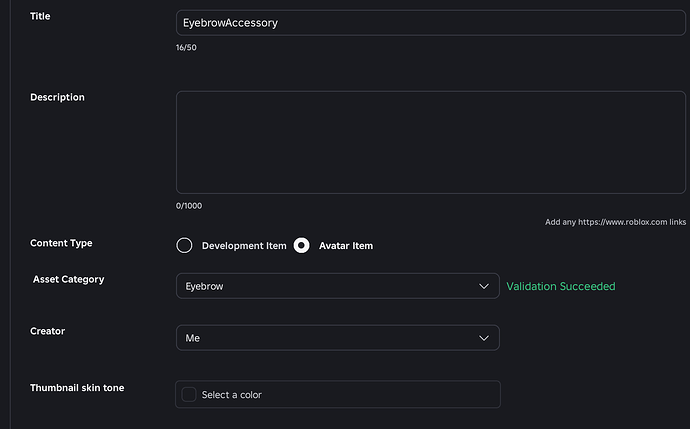Click the Validation Succeeded status text
The image size is (690, 429).
pos(561,286)
